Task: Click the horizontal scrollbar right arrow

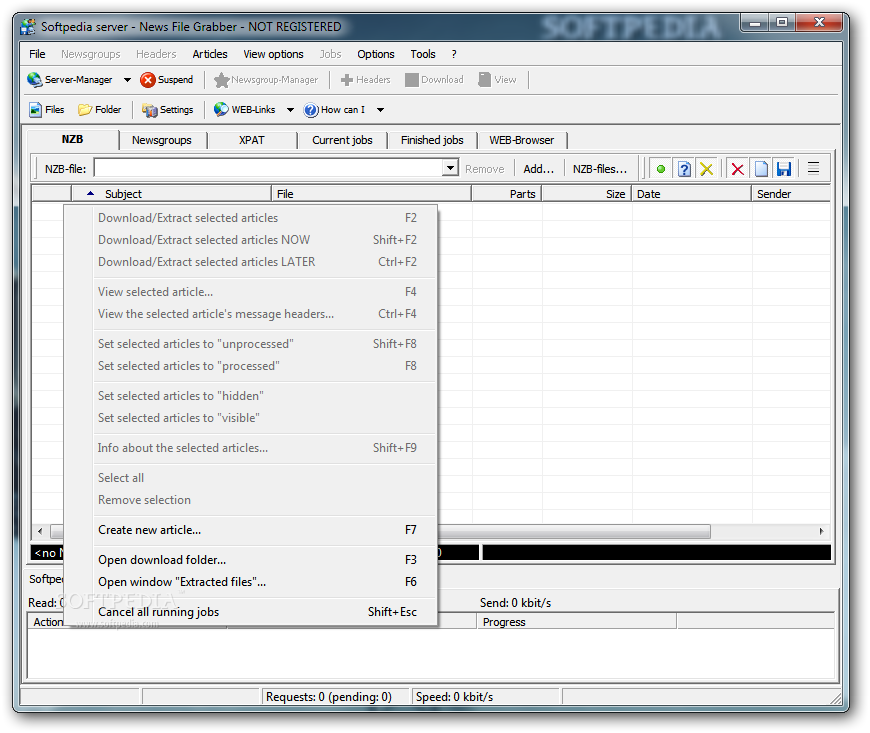Action: pyautogui.click(x=821, y=531)
